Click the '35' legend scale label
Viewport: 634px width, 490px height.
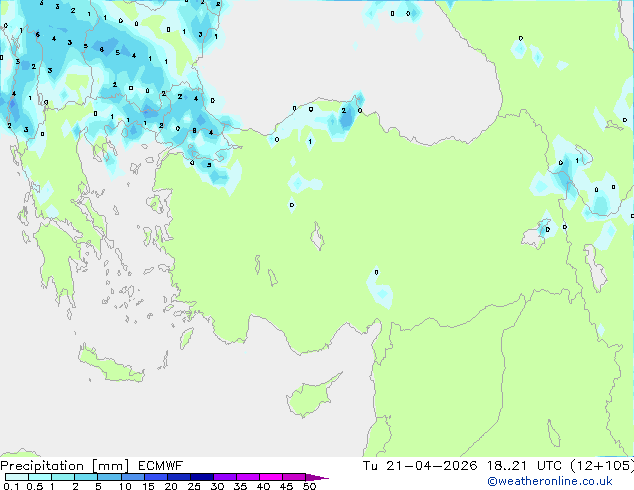tap(240, 486)
